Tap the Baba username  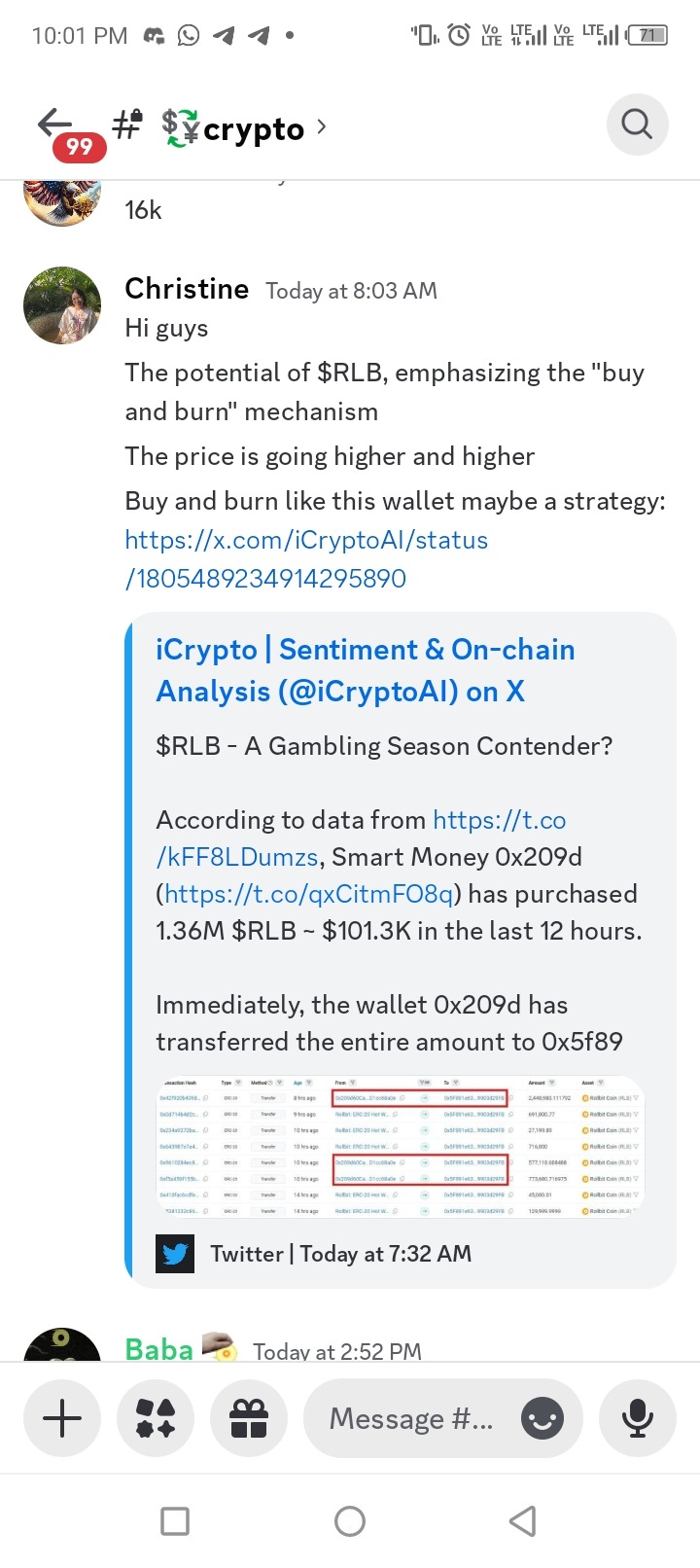pos(159,1349)
